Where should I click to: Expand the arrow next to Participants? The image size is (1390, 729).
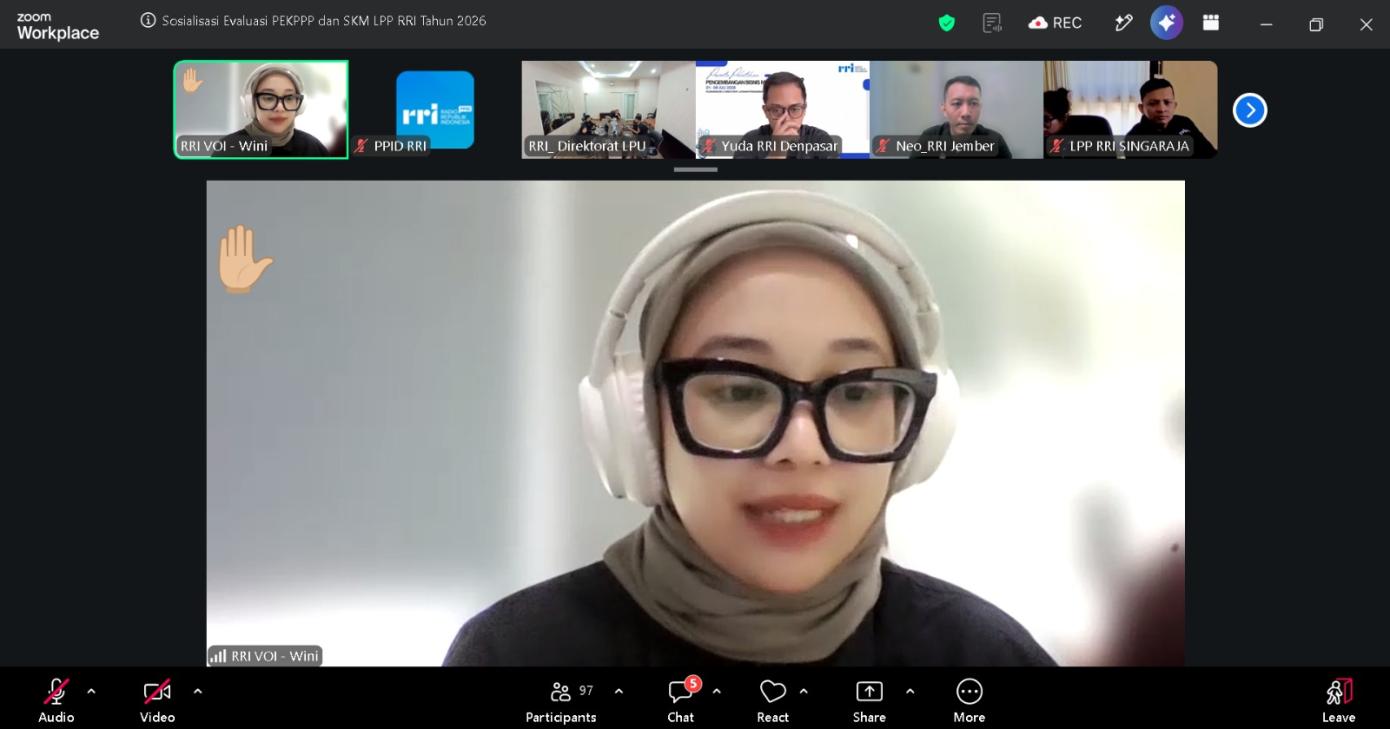[619, 691]
